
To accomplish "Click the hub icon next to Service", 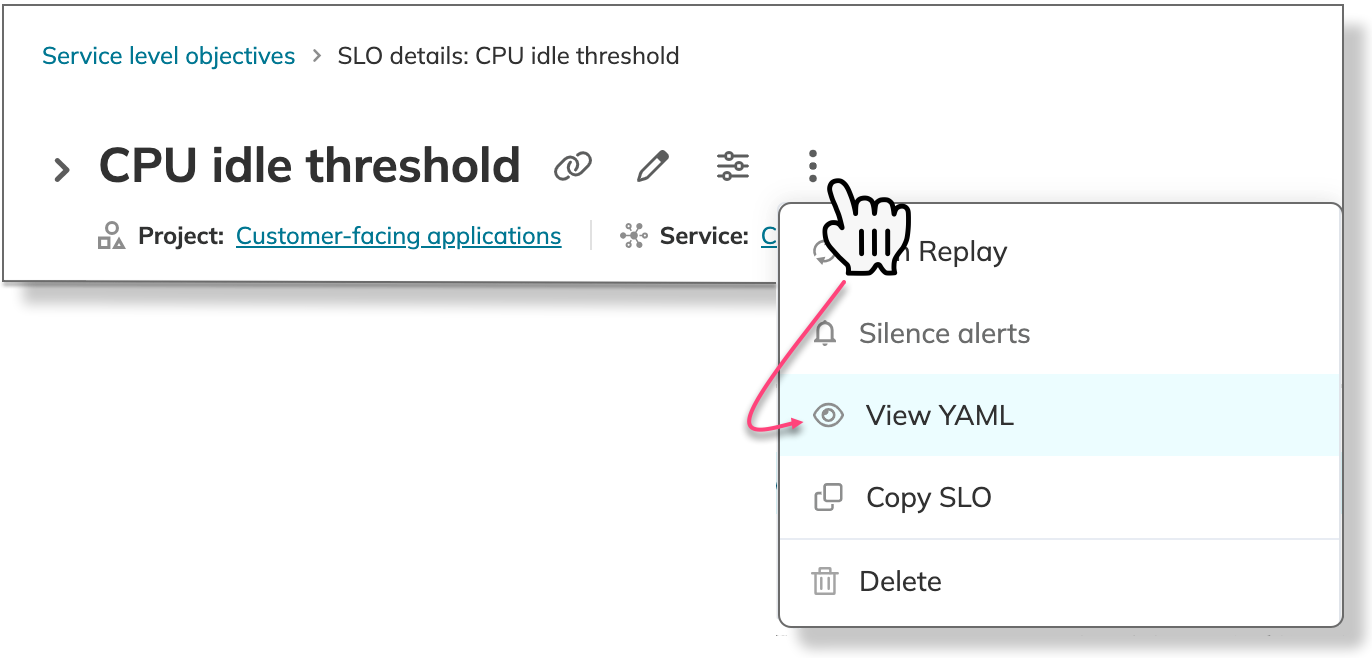I will tap(633, 236).
